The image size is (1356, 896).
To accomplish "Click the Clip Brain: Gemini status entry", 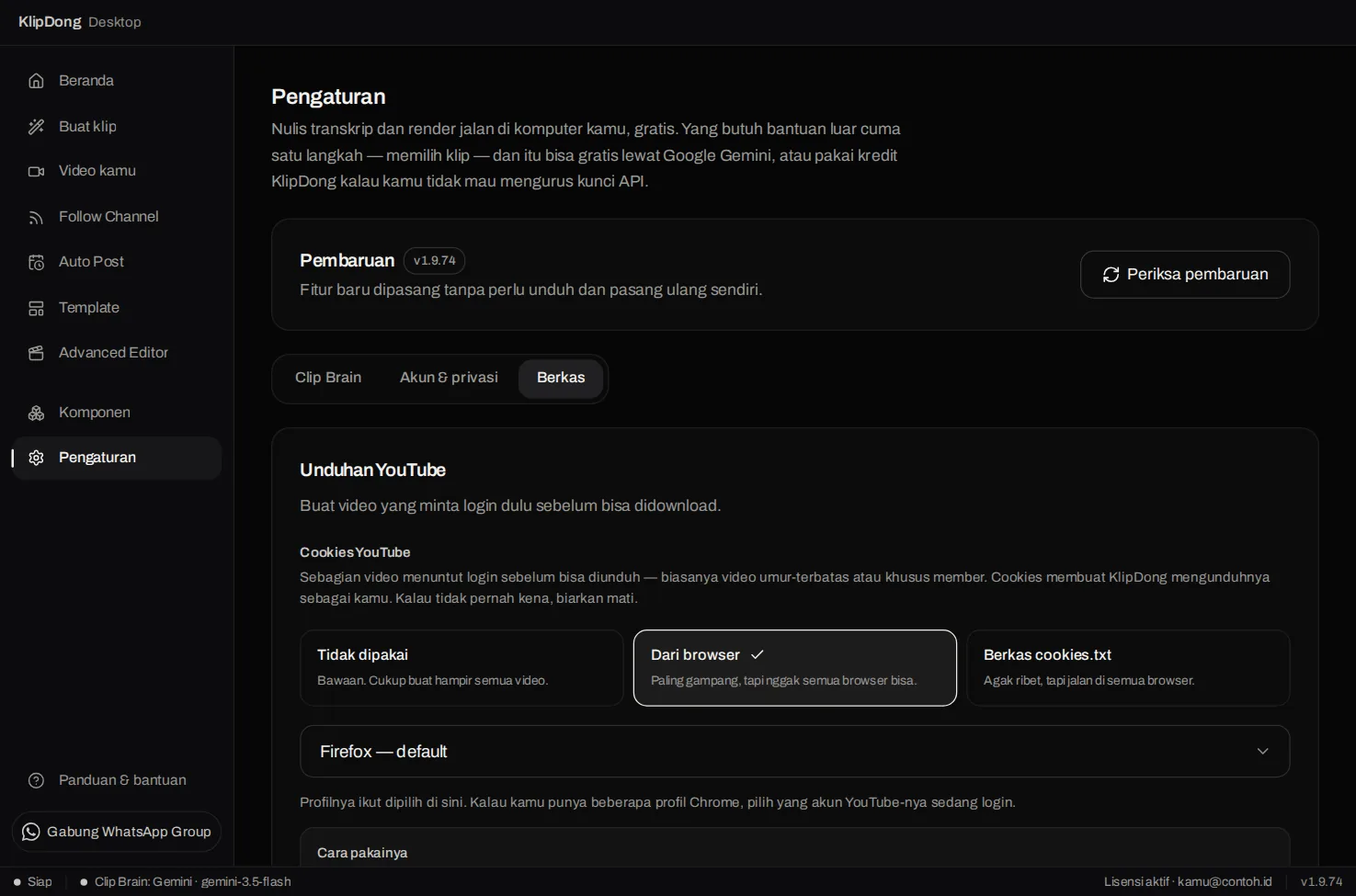I will [x=186, y=882].
